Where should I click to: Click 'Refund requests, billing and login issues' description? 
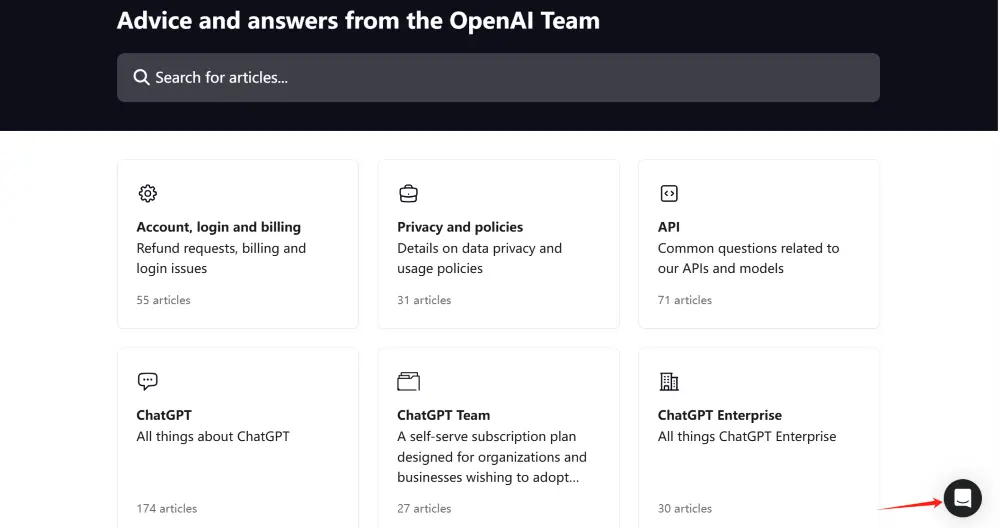[x=221, y=258]
